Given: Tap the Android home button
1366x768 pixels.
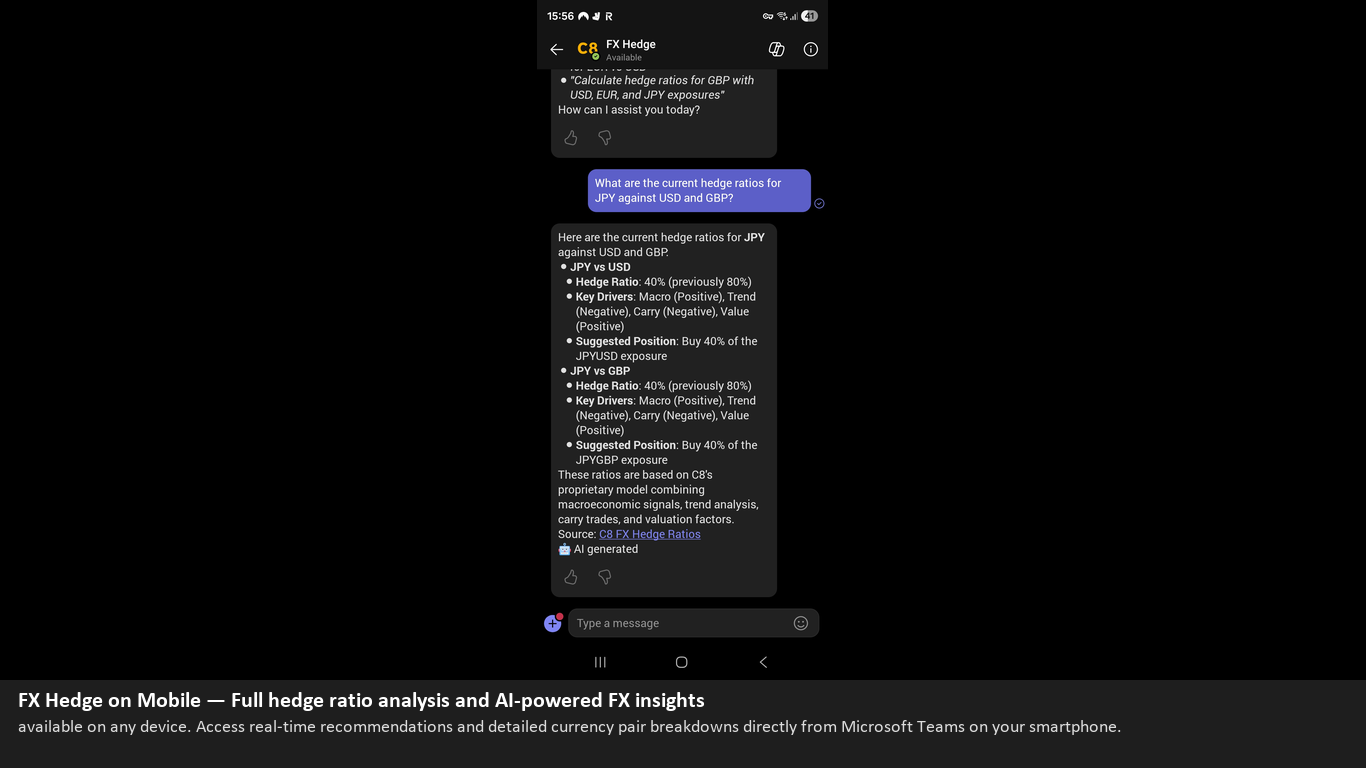Looking at the screenshot, I should coord(682,662).
